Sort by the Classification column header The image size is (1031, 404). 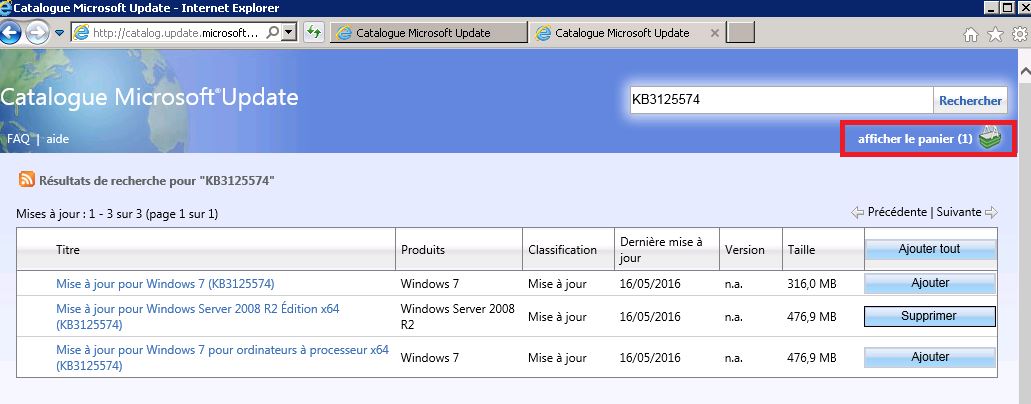coord(562,250)
